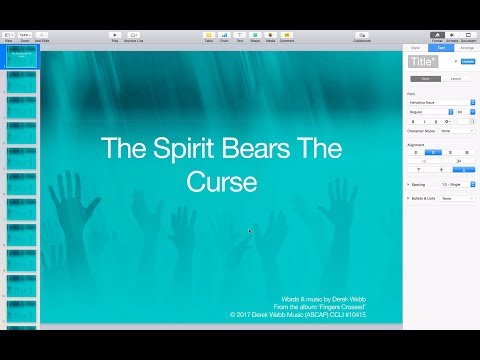480x360 pixels.
Task: Switch to the Arrange tab
Action: coord(467,48)
